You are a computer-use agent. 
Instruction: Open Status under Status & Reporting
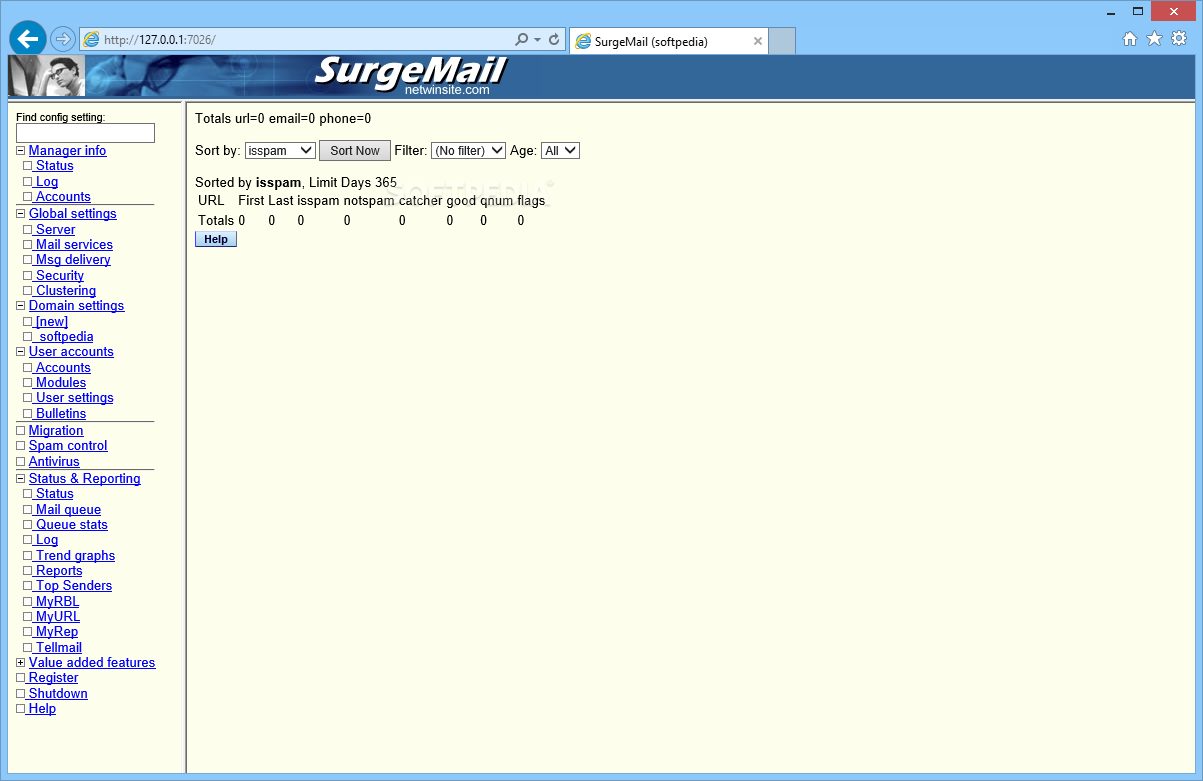pos(54,494)
